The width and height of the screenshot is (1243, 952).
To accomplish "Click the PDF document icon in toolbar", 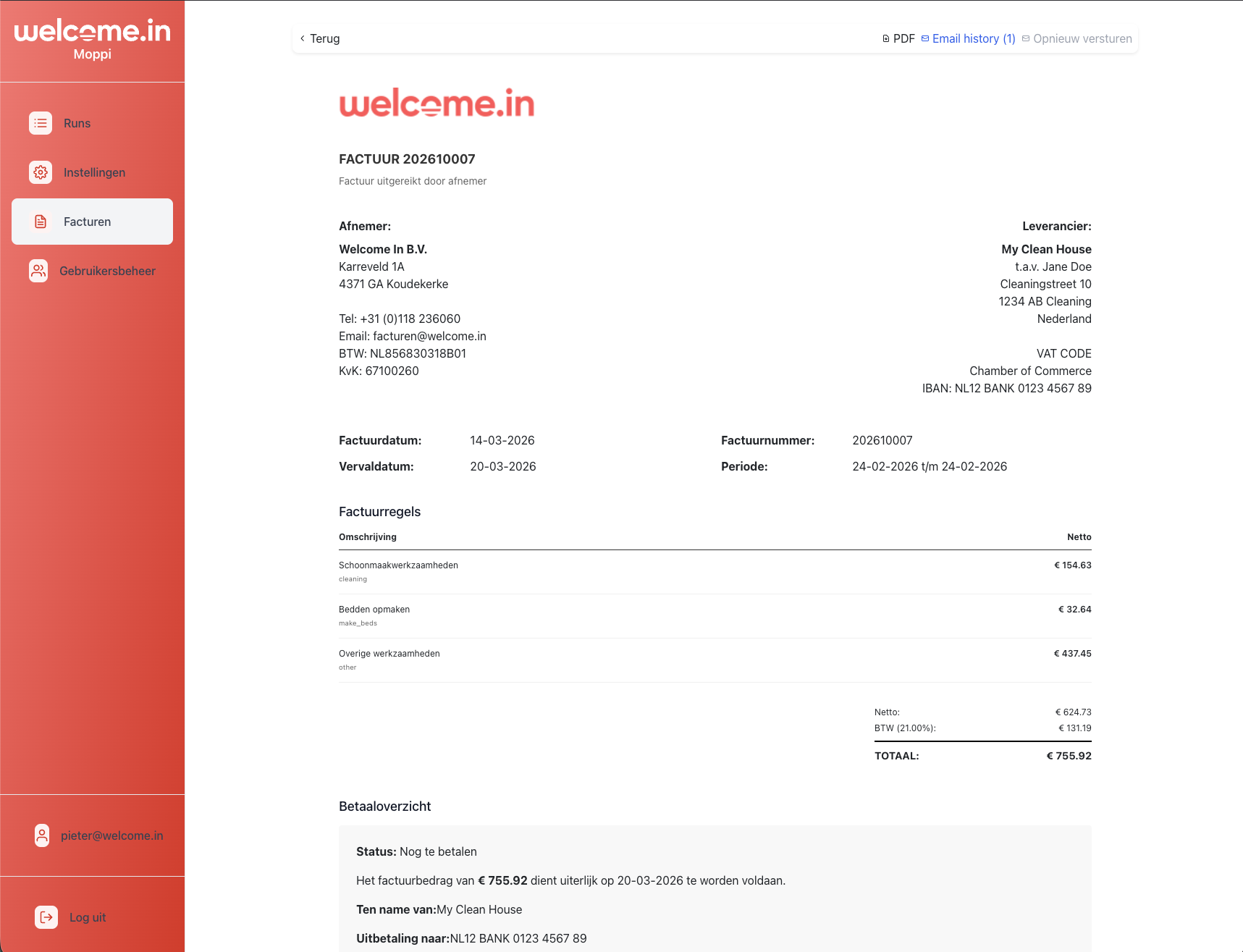I will pyautogui.click(x=885, y=38).
